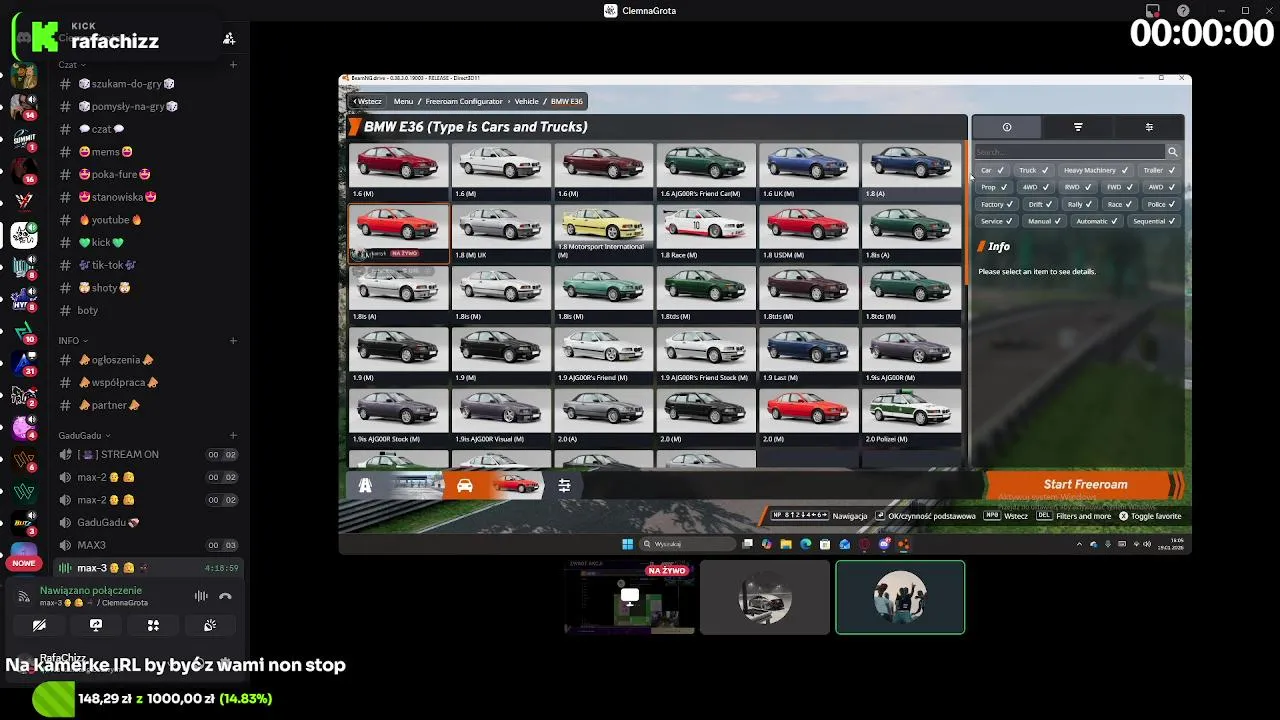Screen dimensions: 1280x720
Task: Go to Vehicle breadcrumb
Action: coord(526,101)
